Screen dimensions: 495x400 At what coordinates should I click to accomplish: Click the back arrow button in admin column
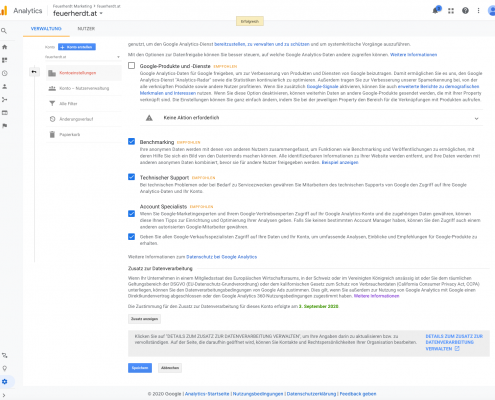pyautogui.click(x=34, y=72)
